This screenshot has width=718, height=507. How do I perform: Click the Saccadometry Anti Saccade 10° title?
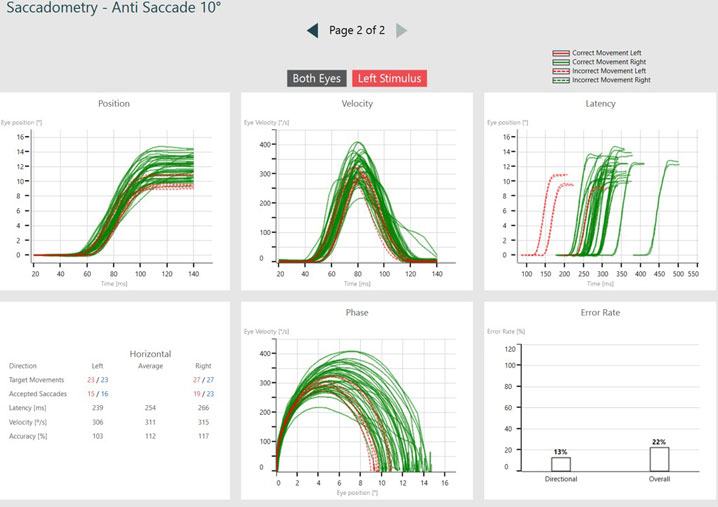tap(113, 9)
